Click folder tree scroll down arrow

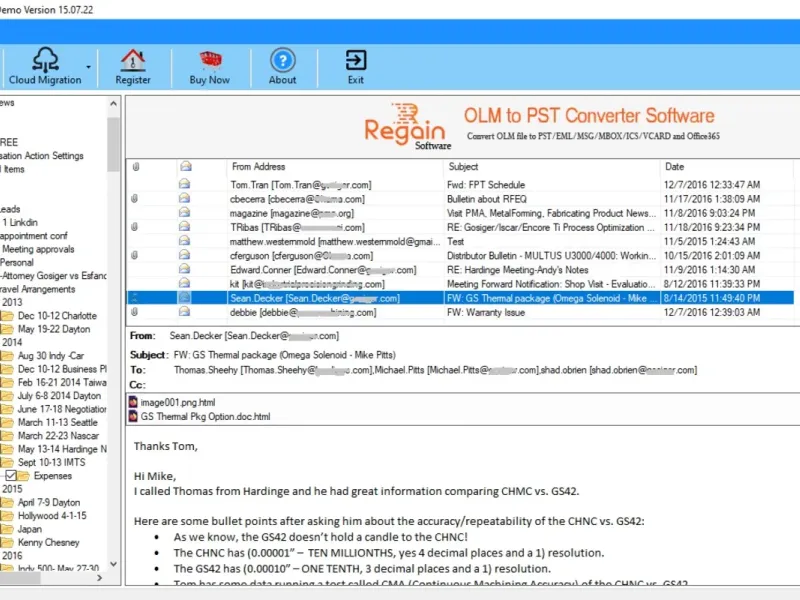113,564
